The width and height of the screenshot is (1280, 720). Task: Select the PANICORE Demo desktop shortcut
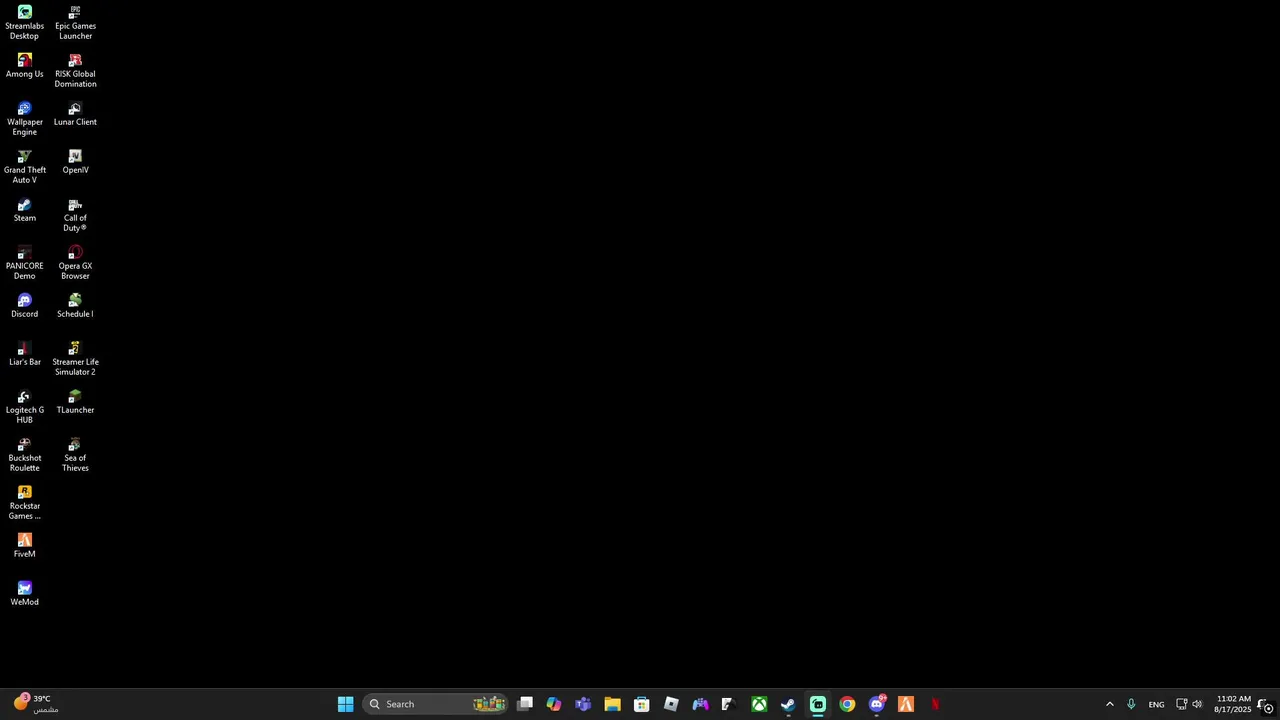[24, 263]
